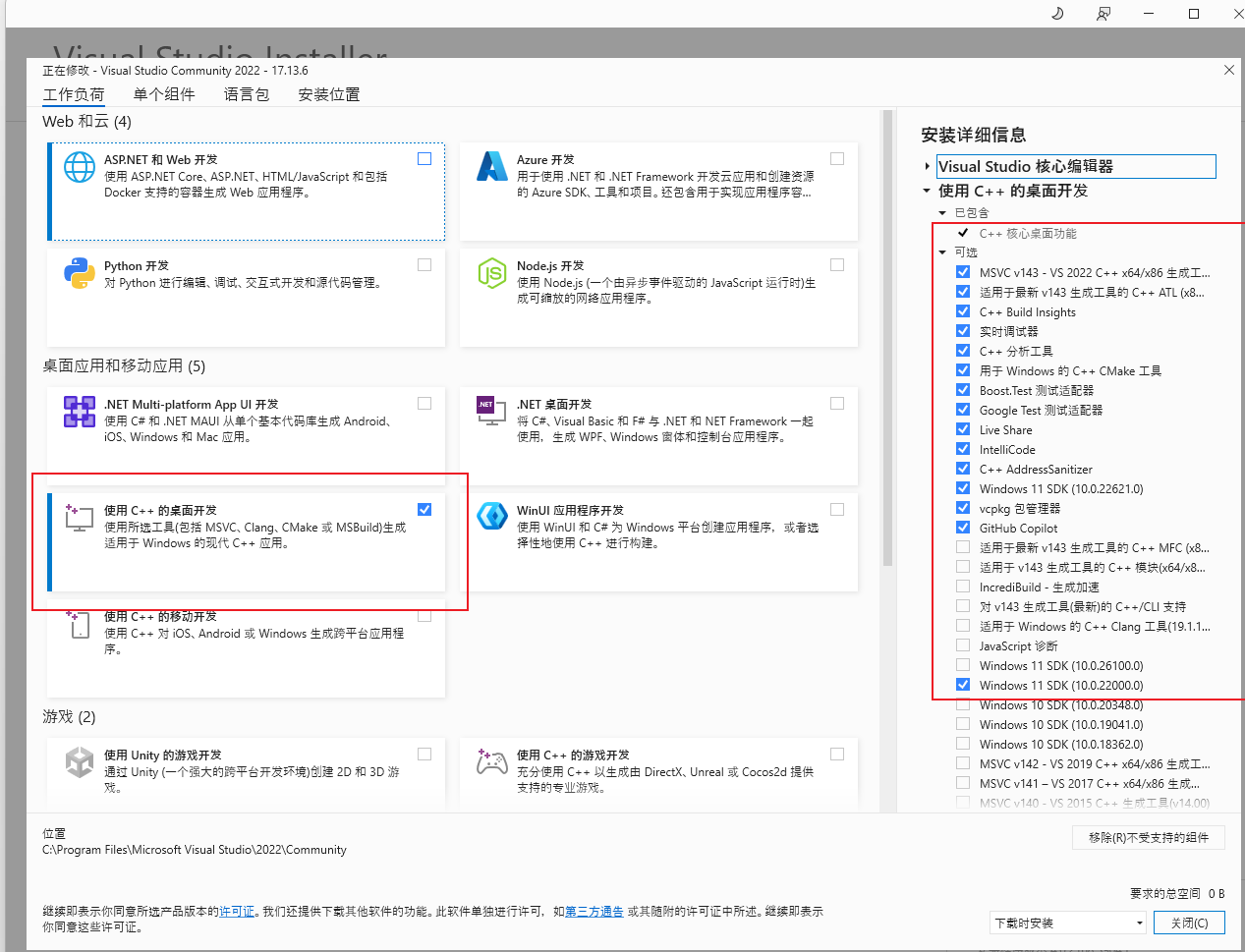Check the JavaScript diagnostics component
1245x952 pixels.
point(963,645)
